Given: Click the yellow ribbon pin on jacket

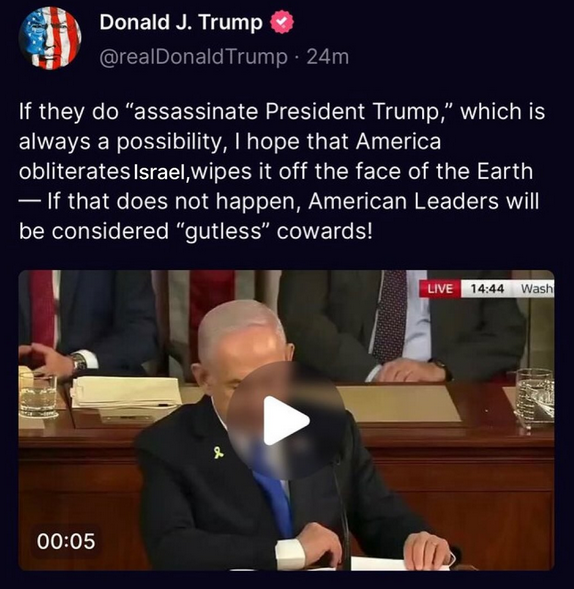Looking at the screenshot, I should pyautogui.click(x=219, y=452).
